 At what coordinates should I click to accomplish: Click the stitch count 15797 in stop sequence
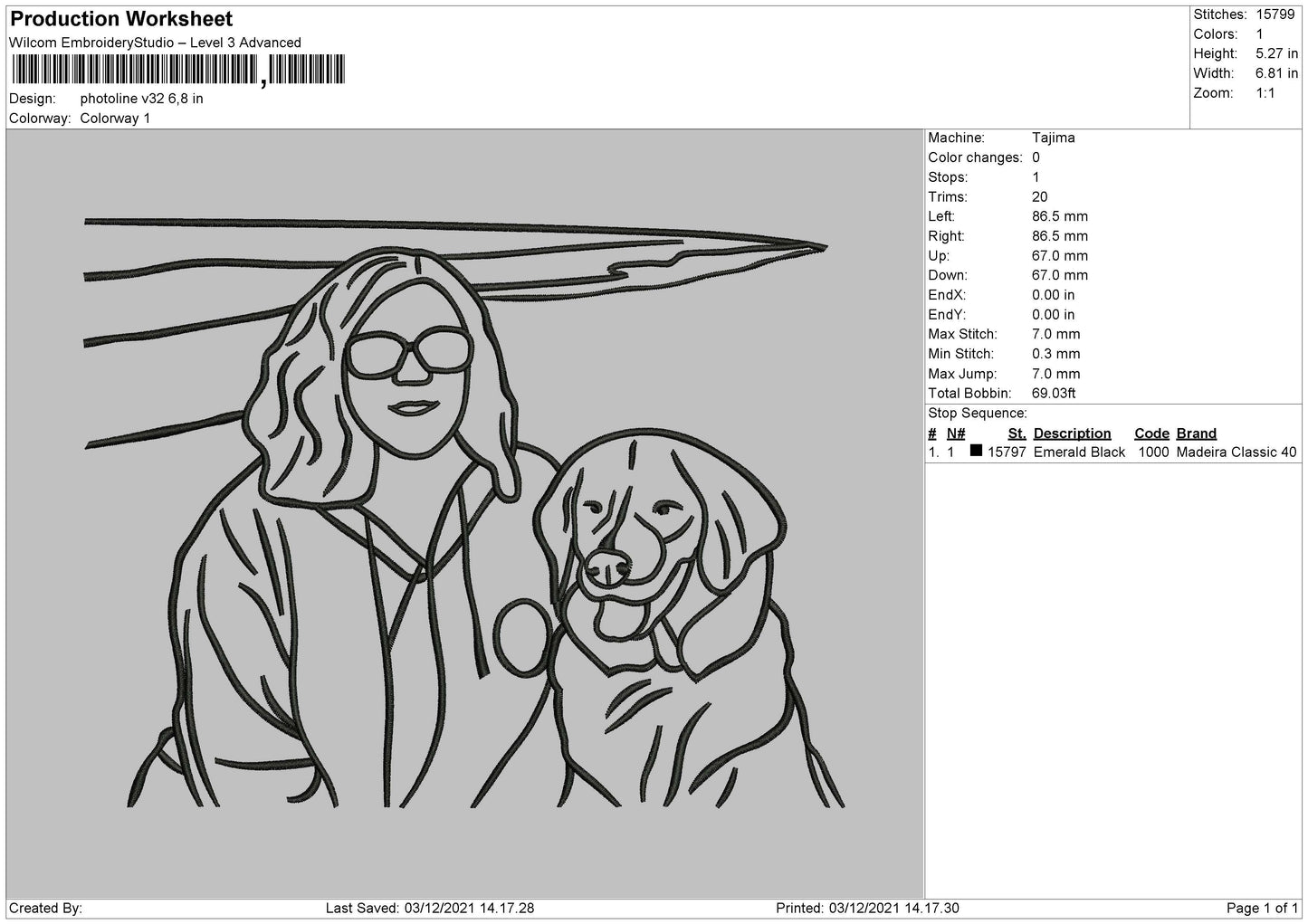click(x=1006, y=452)
